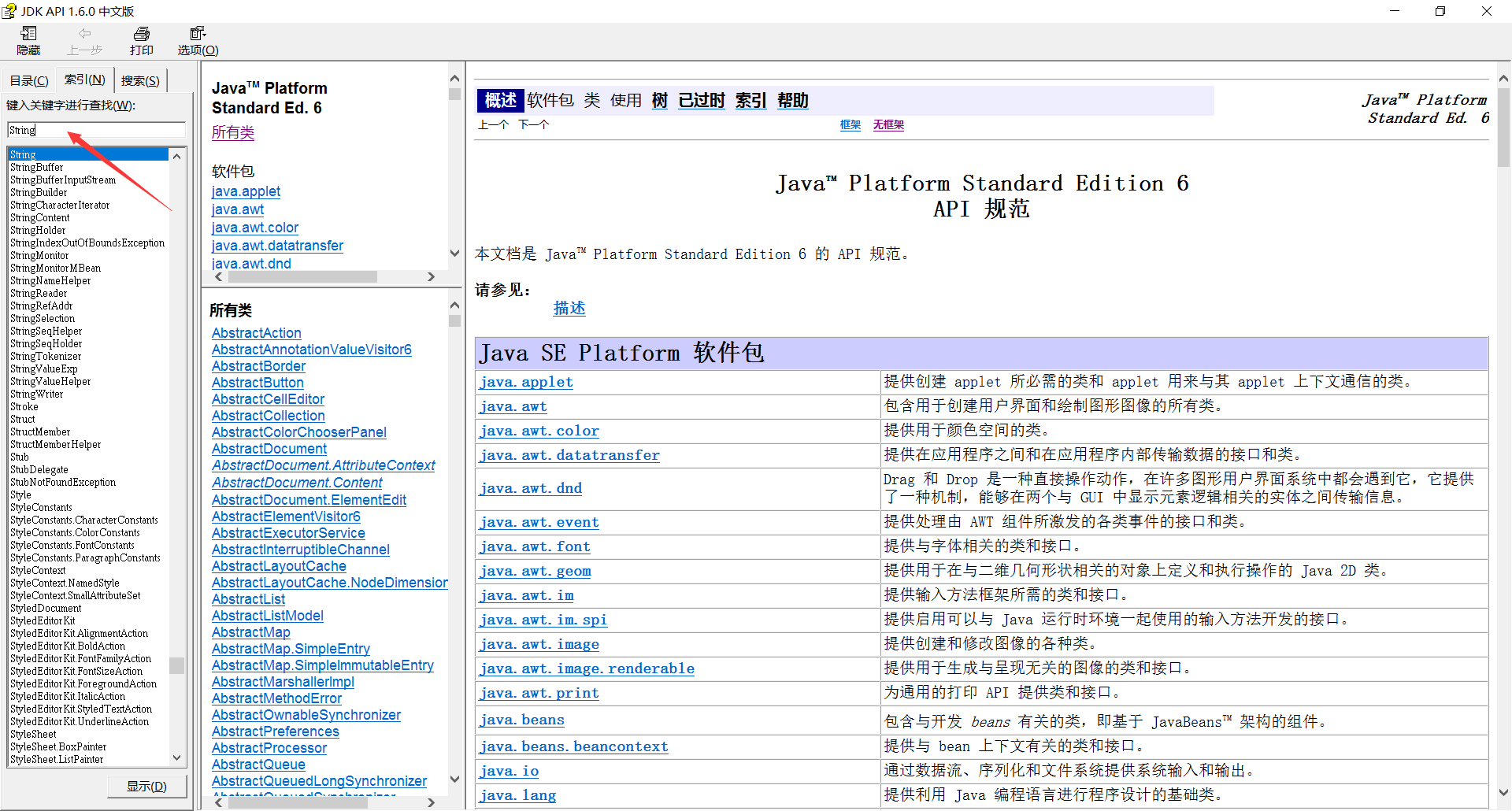The image size is (1512, 811).
Task: Open AbstractPreferences class link
Action: pyautogui.click(x=276, y=731)
